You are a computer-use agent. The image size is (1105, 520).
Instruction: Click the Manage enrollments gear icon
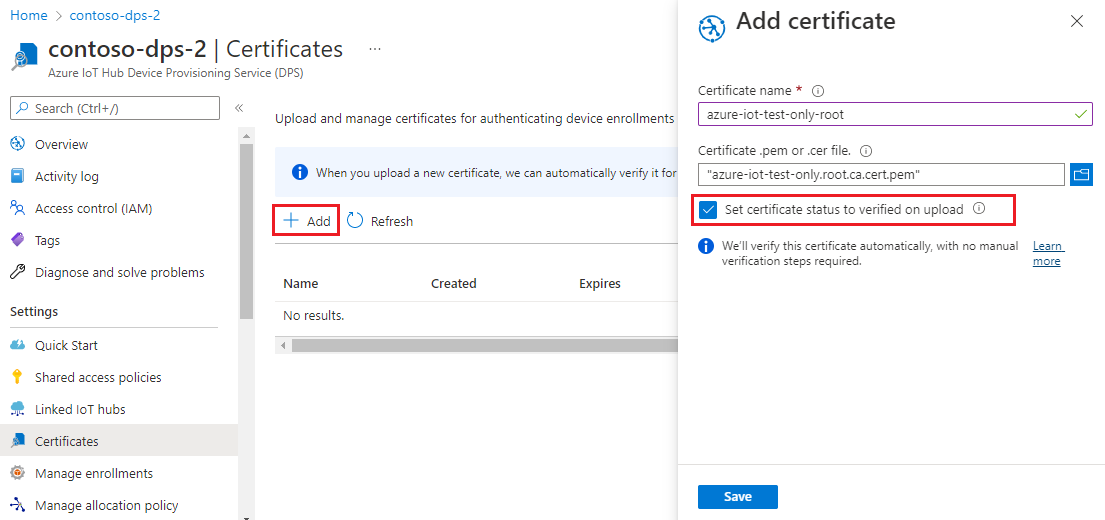[18, 473]
